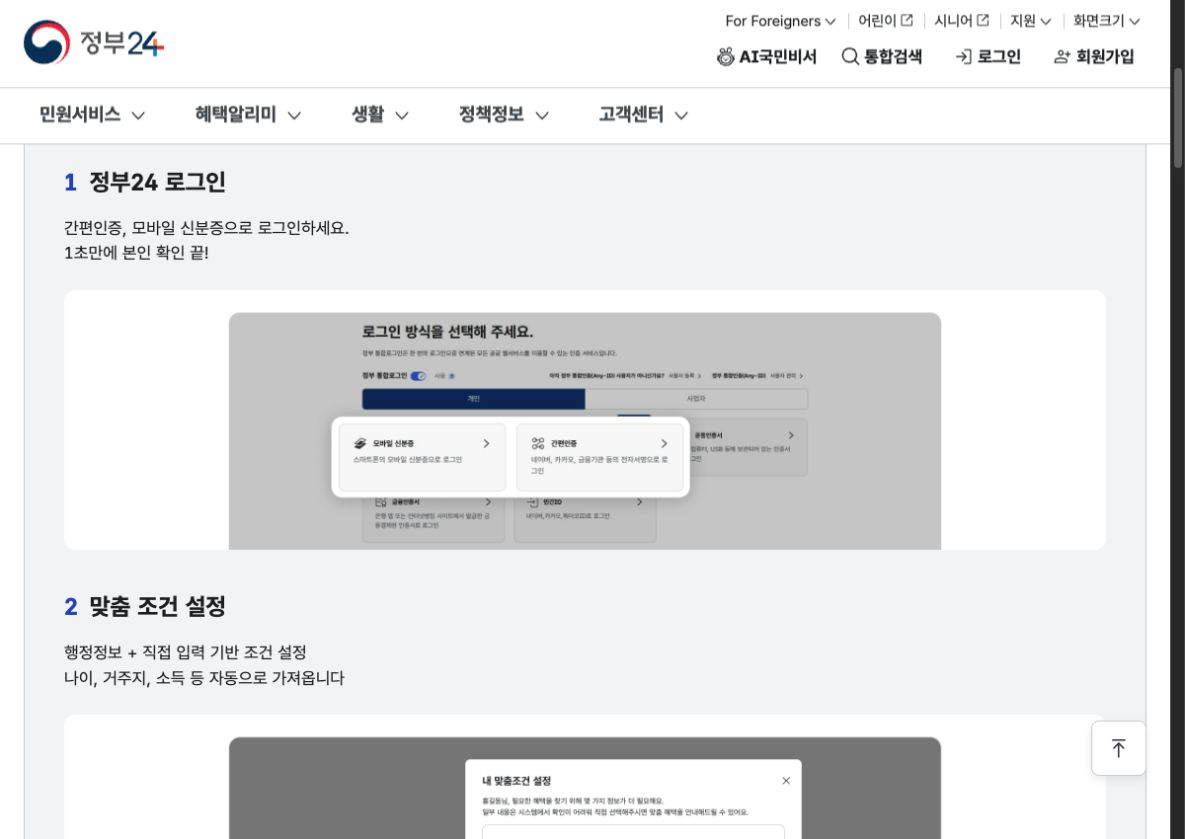Expand the 화면크기 dropdown

pos(1106,21)
